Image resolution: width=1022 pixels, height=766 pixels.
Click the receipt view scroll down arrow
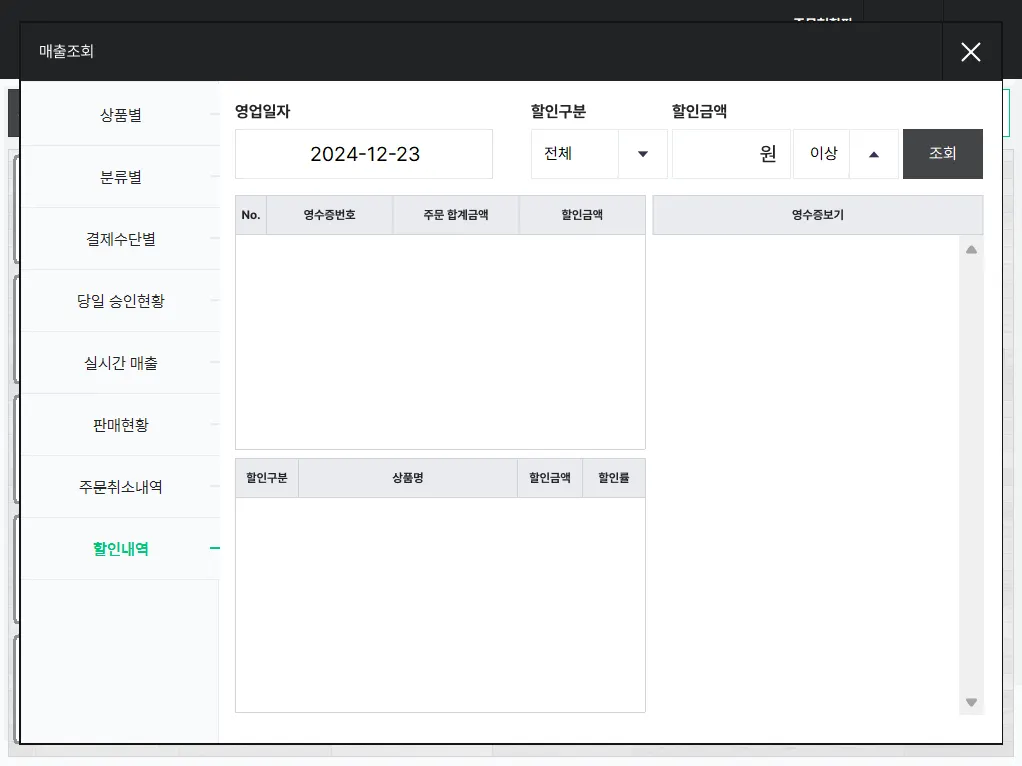(971, 702)
